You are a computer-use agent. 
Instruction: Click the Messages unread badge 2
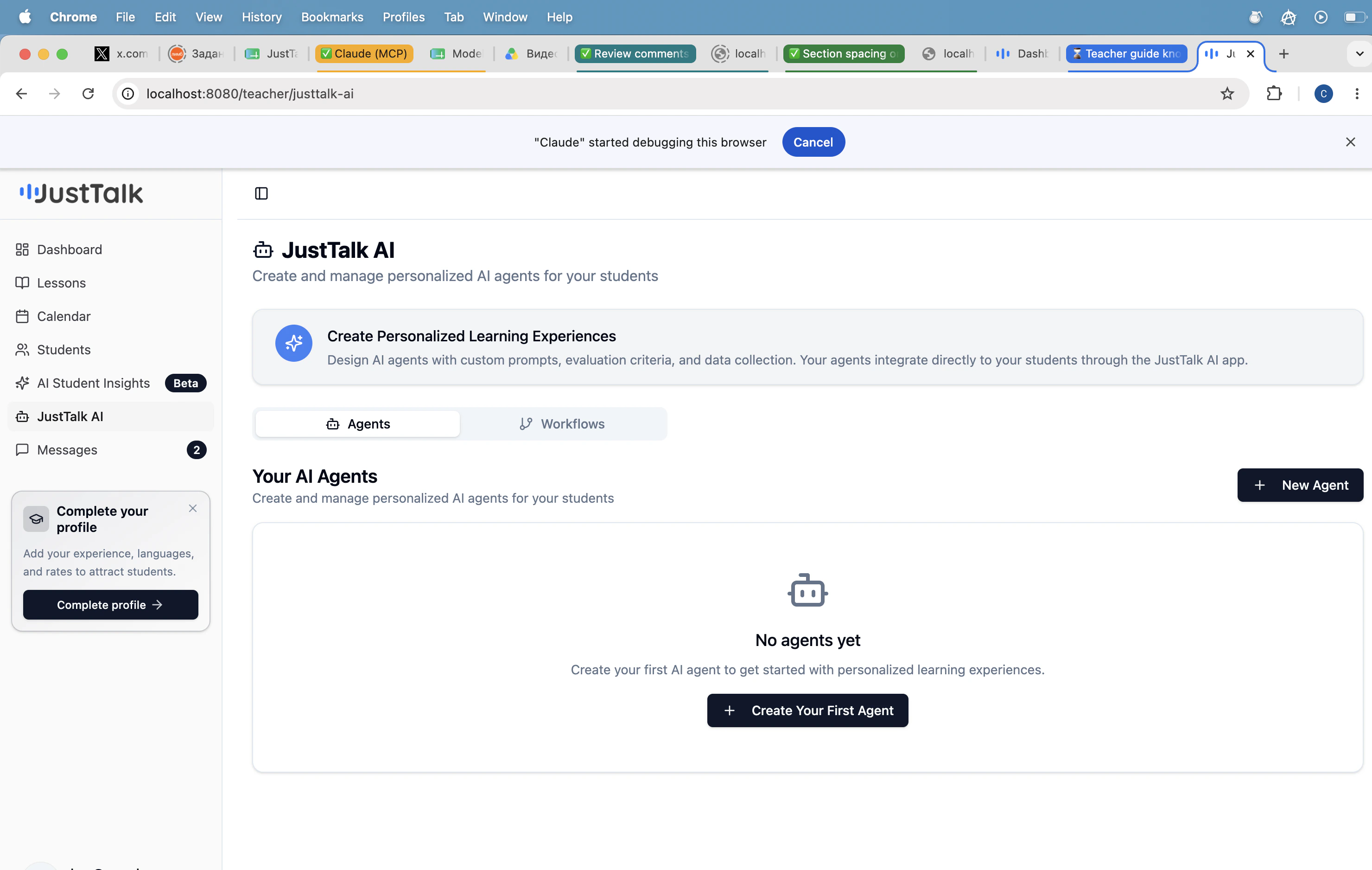click(196, 450)
